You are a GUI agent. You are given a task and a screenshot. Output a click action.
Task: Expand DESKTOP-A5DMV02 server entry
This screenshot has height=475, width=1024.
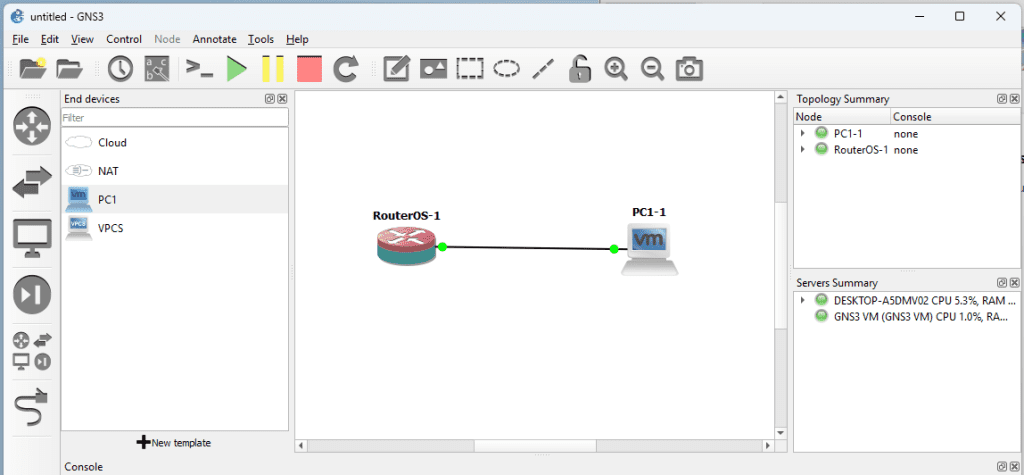[x=802, y=300]
